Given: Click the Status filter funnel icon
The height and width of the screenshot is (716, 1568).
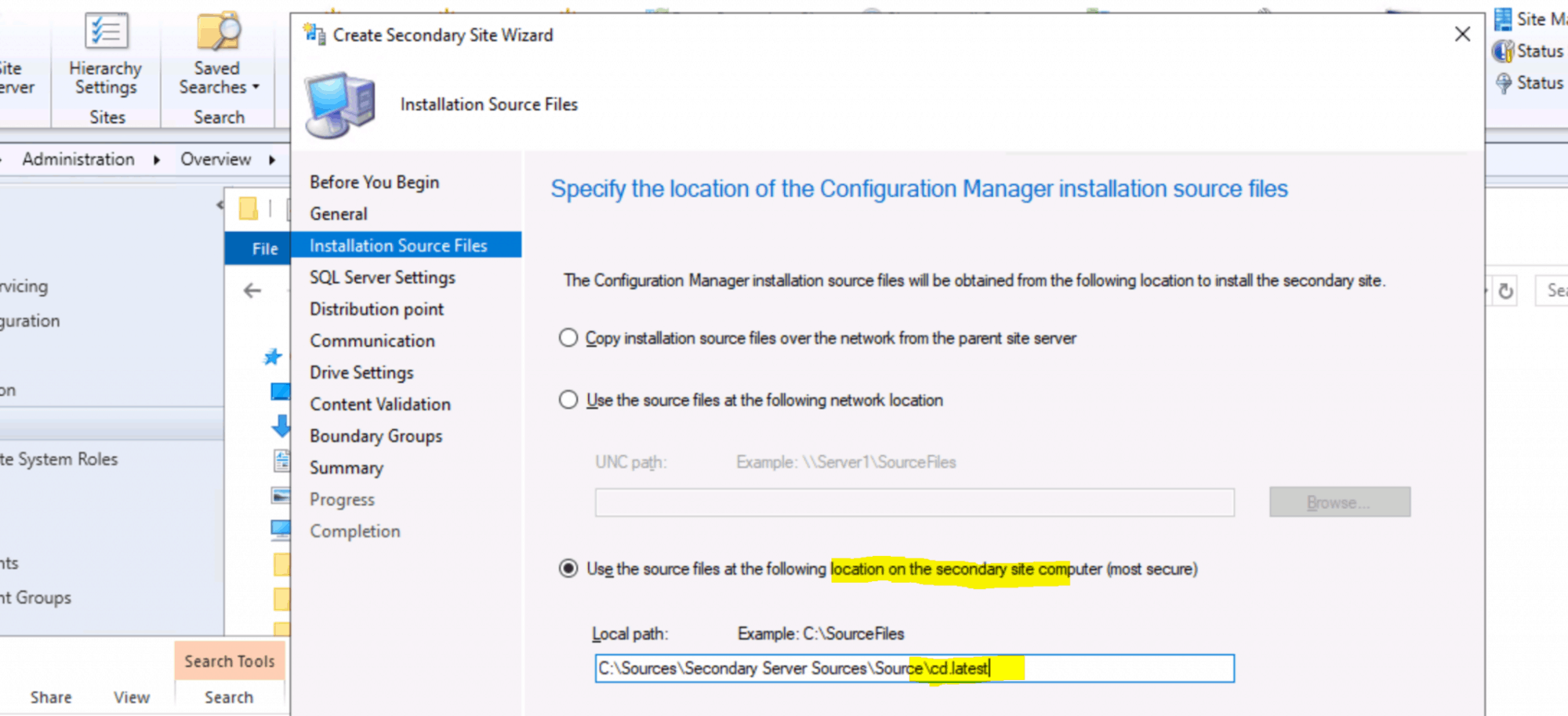Looking at the screenshot, I should 1503,82.
